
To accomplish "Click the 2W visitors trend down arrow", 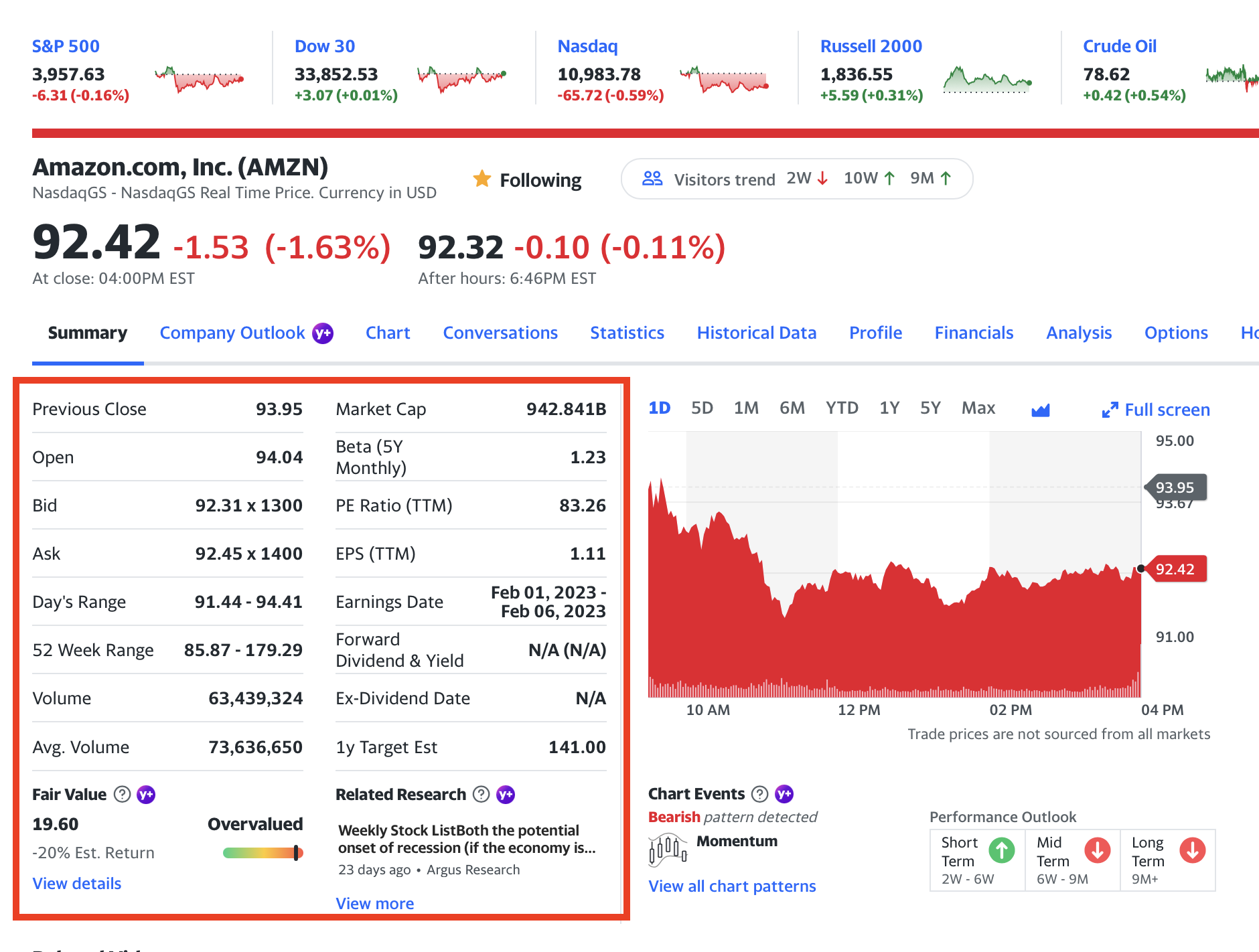I will [x=822, y=179].
